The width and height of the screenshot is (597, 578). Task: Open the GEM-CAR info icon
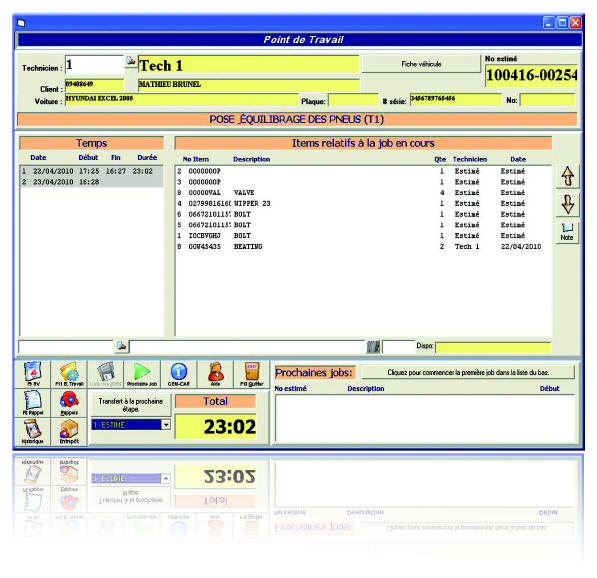tap(179, 374)
